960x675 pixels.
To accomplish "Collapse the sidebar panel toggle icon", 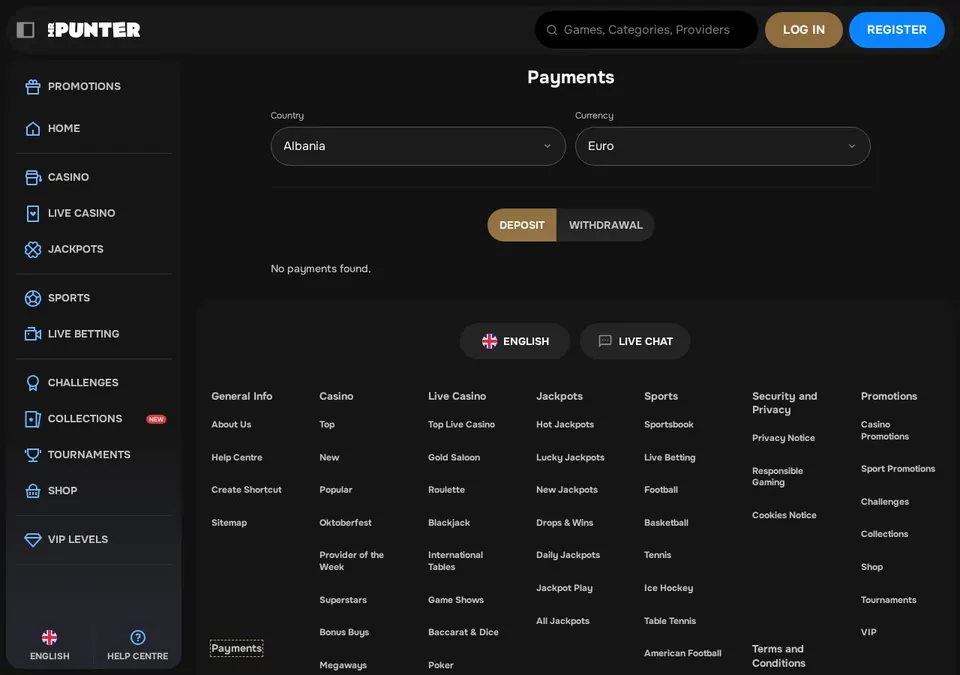I will [x=25, y=29].
